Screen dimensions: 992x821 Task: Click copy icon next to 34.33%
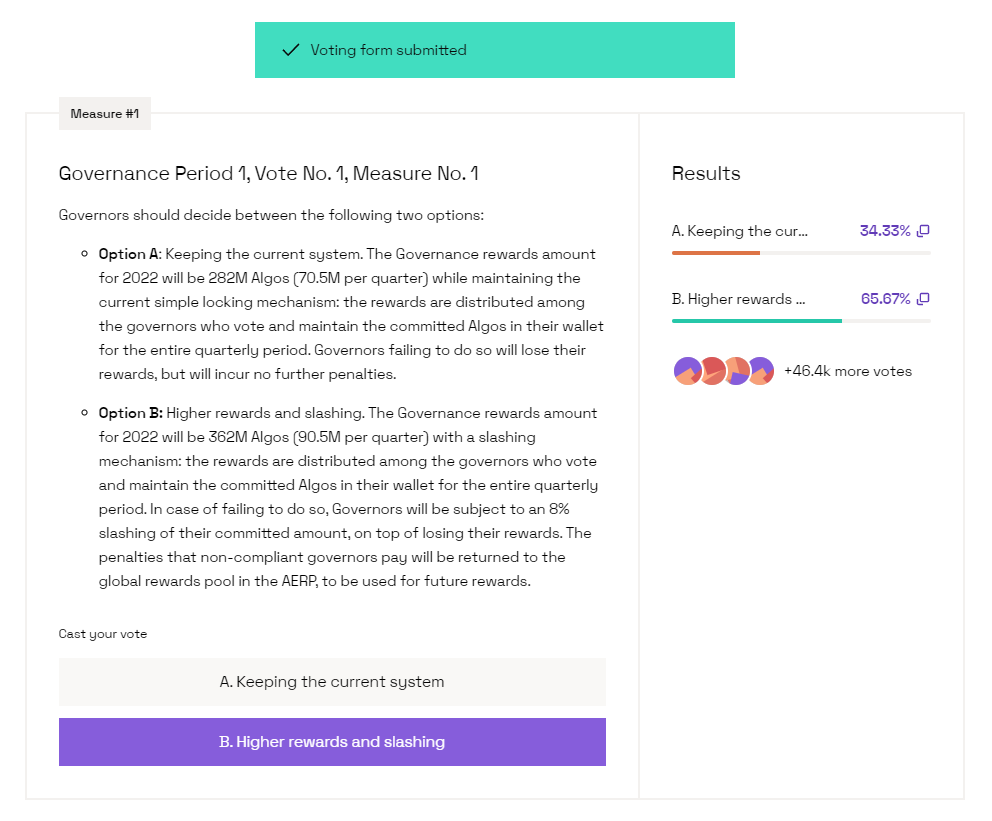point(923,231)
